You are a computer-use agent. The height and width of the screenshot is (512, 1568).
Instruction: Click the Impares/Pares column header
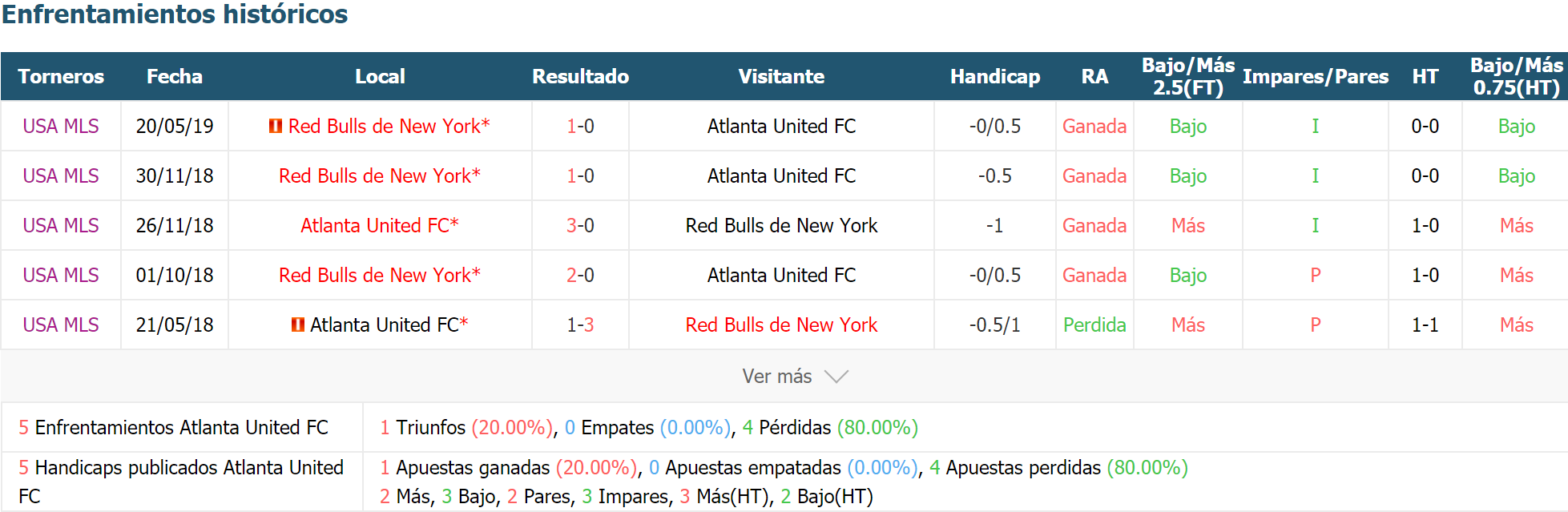(1316, 76)
